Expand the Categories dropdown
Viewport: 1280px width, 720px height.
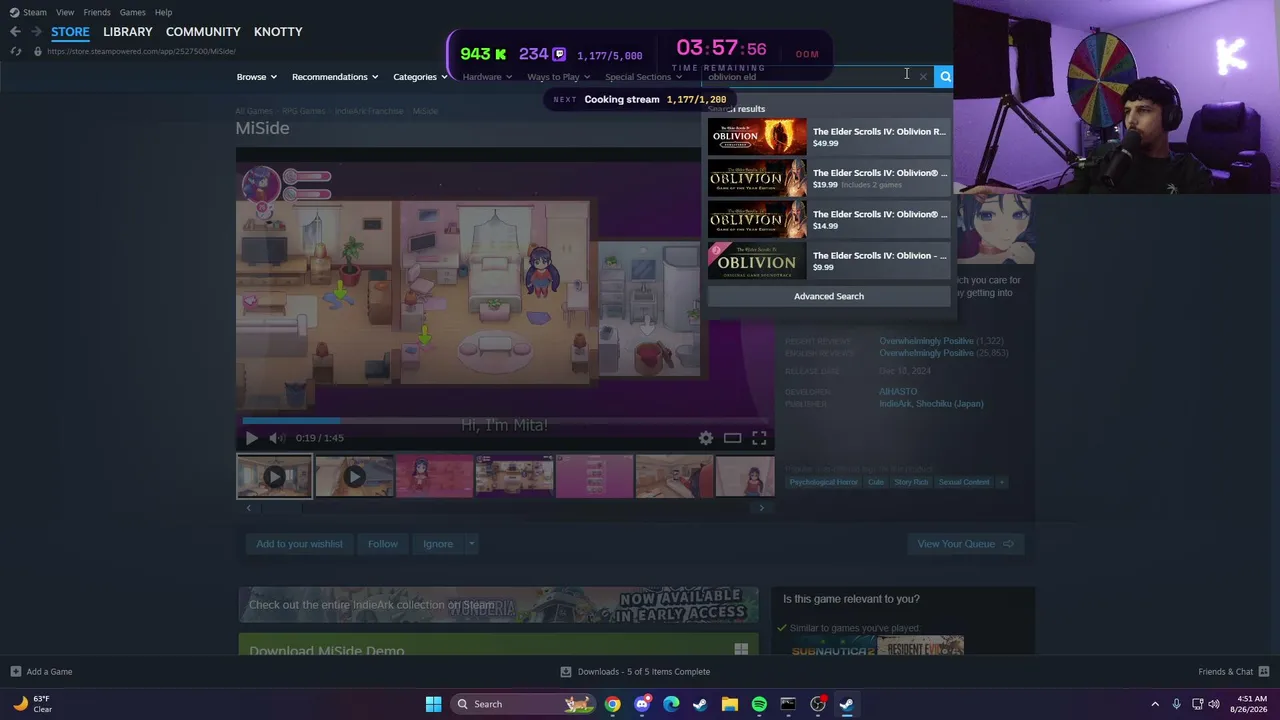(x=420, y=77)
